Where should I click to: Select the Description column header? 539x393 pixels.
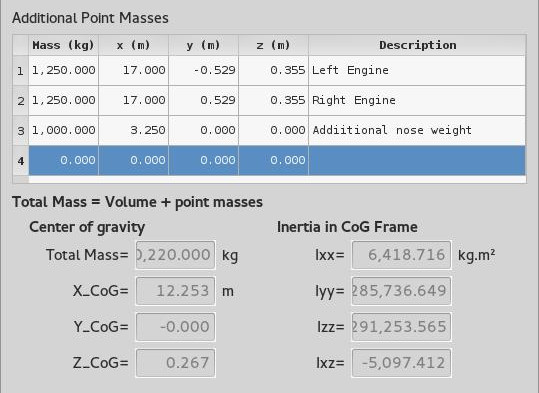[x=417, y=45]
